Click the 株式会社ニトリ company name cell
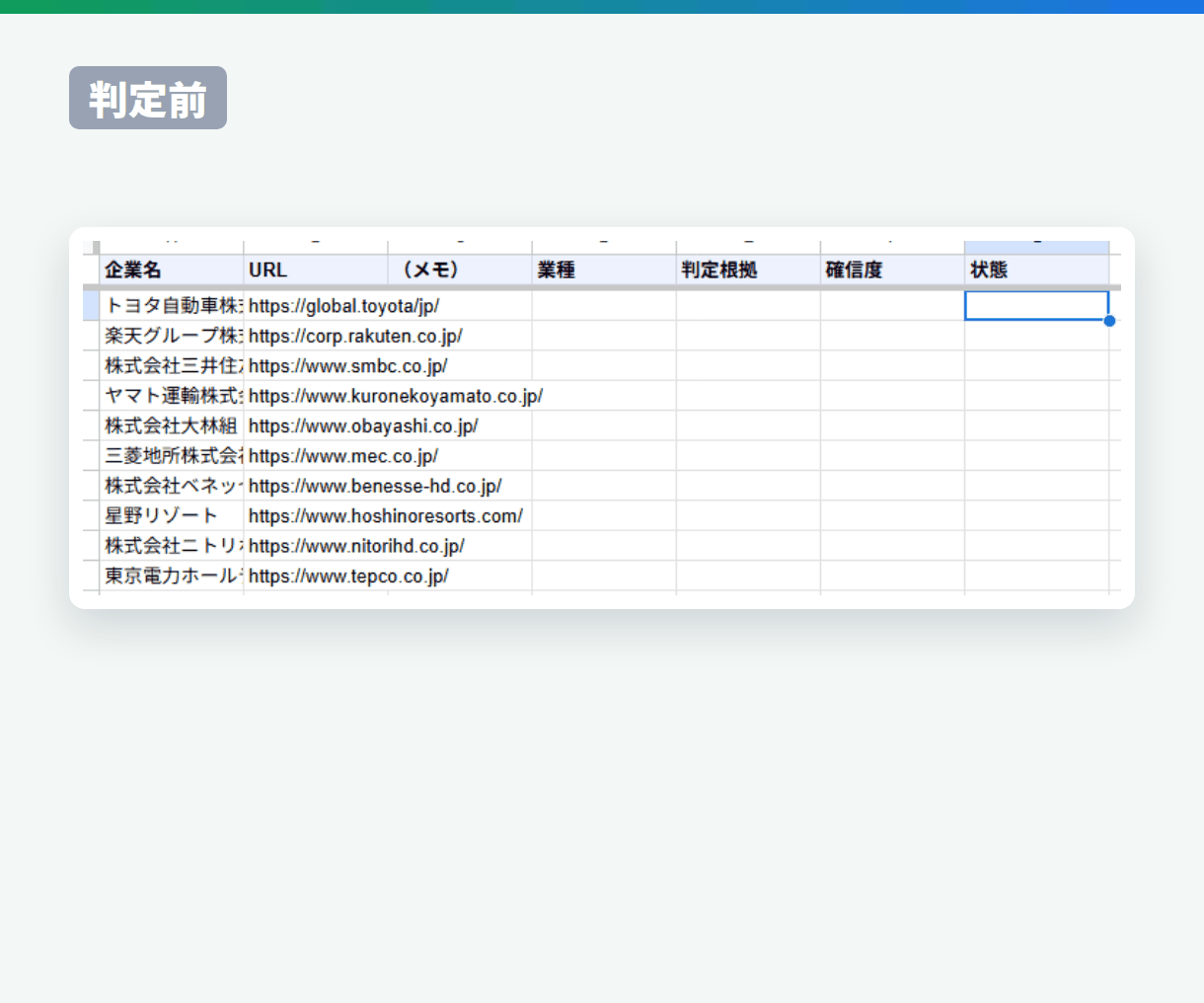This screenshot has height=1003, width=1204. pos(172,546)
